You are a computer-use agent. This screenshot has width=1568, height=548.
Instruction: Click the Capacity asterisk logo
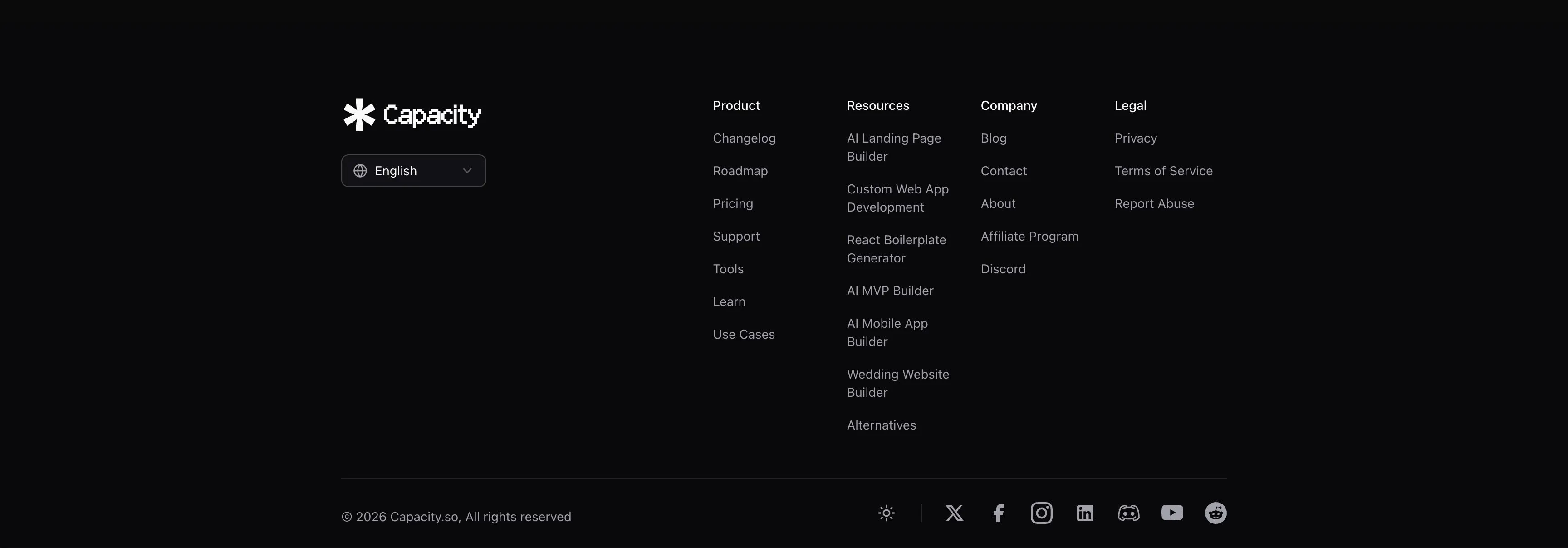pos(359,114)
